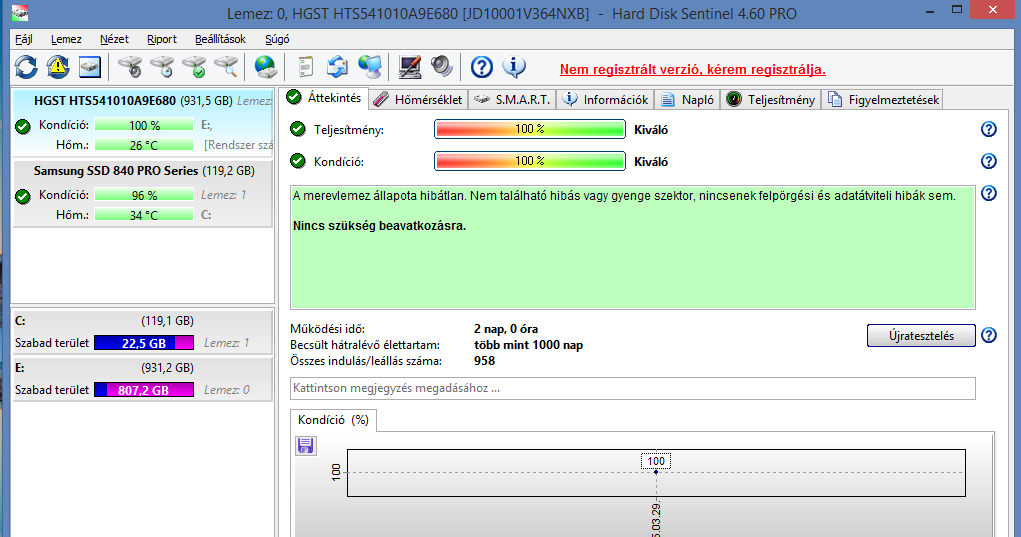Click the globe and monitor toolbar icon
Viewport: 1021px width, 537px height.
pyautogui.click(x=370, y=66)
